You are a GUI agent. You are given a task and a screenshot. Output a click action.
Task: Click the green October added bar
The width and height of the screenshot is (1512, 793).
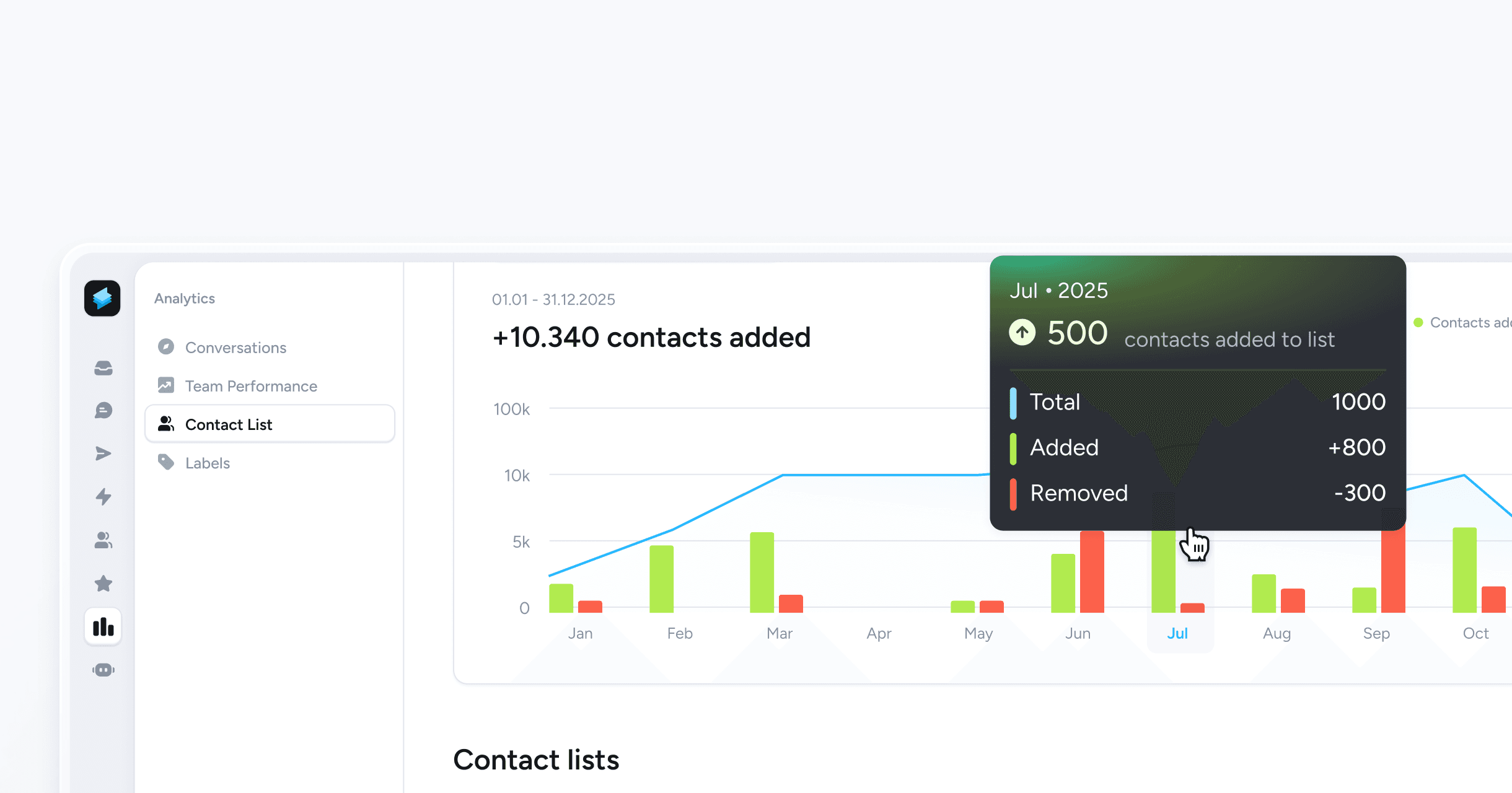coord(1464,570)
